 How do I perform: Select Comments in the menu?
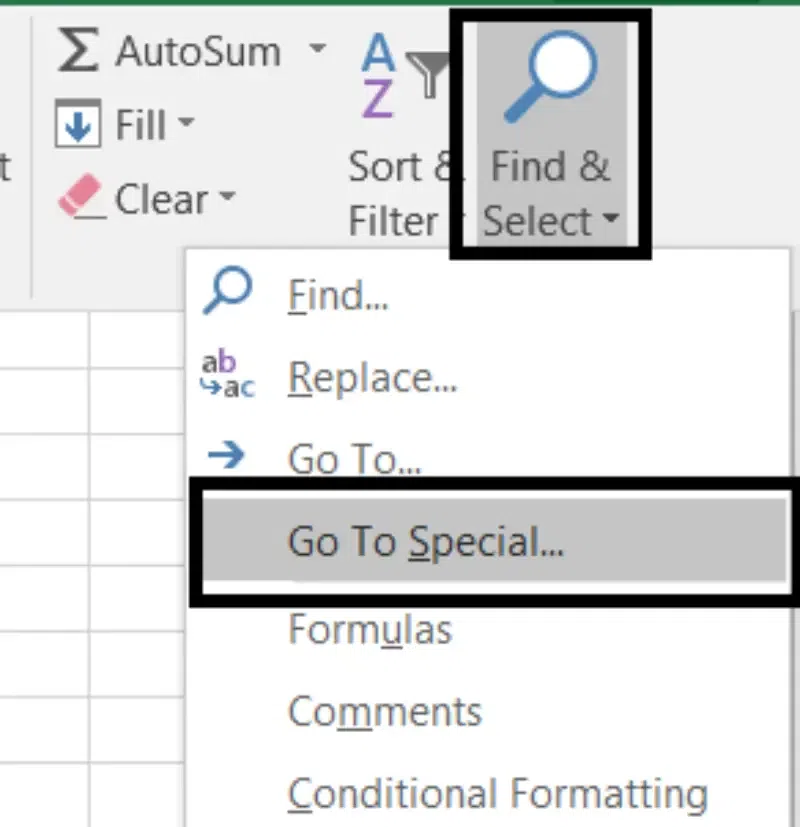tap(385, 711)
